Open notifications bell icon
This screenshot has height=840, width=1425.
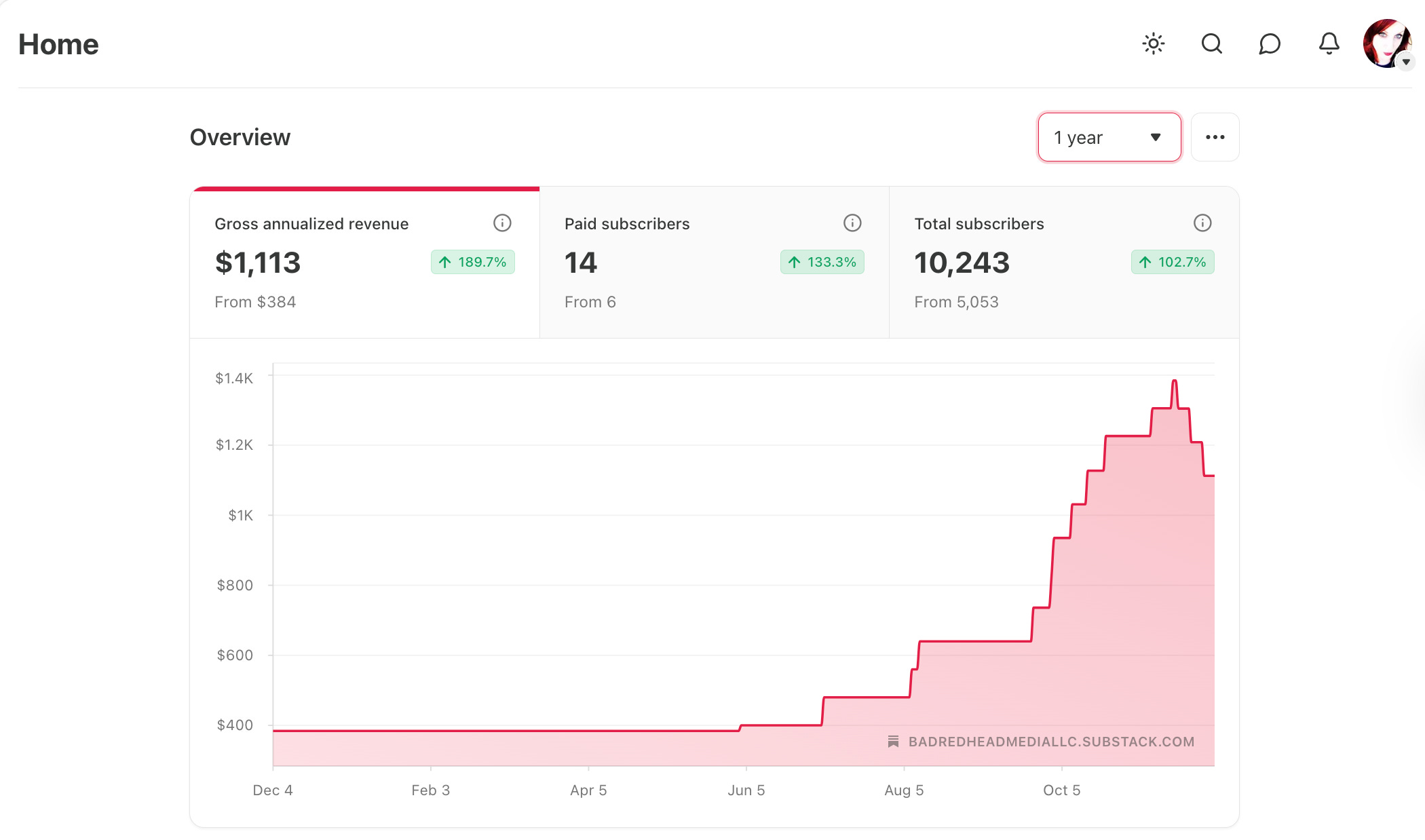tap(1329, 44)
